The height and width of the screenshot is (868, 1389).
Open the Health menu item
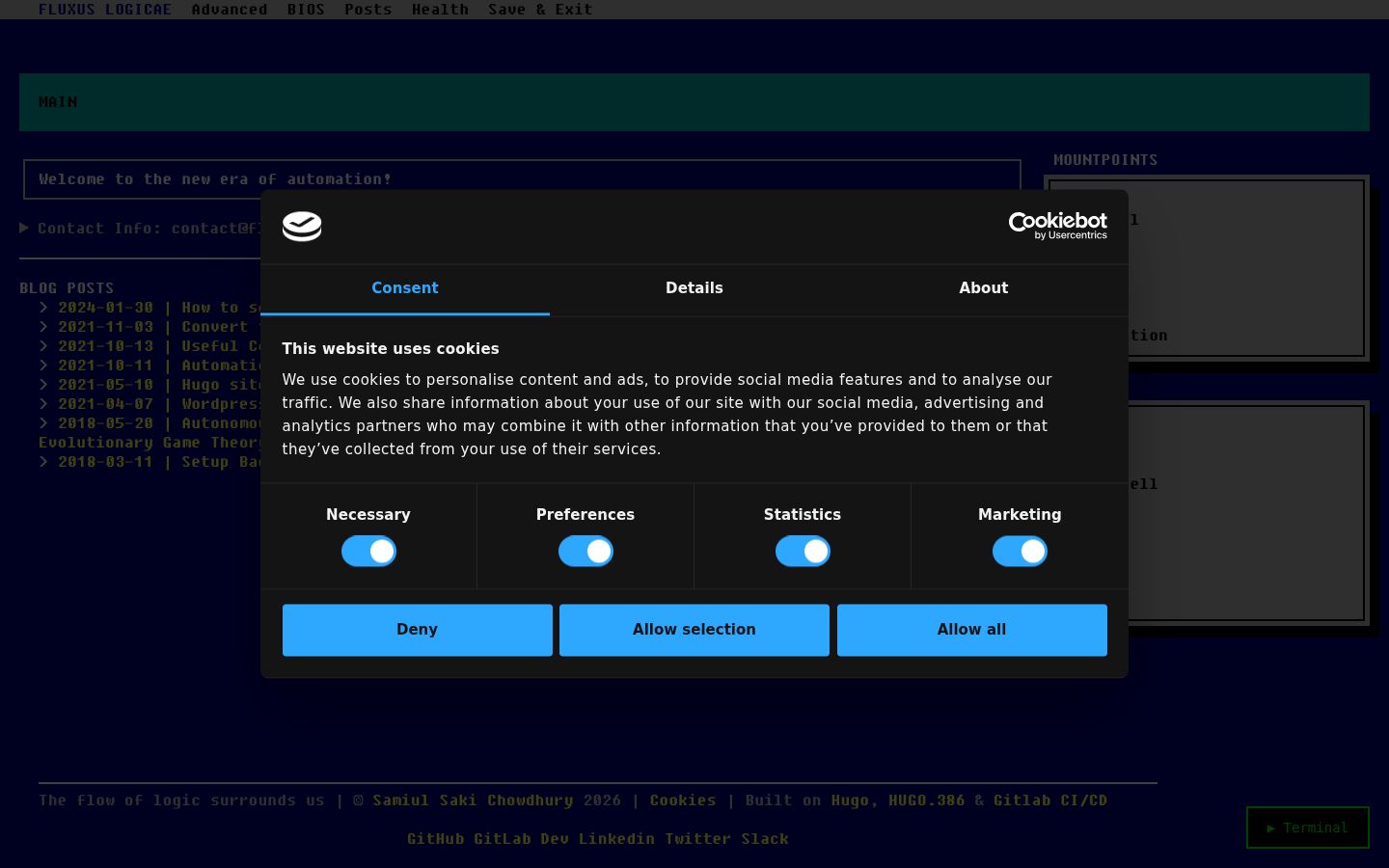pos(440,10)
